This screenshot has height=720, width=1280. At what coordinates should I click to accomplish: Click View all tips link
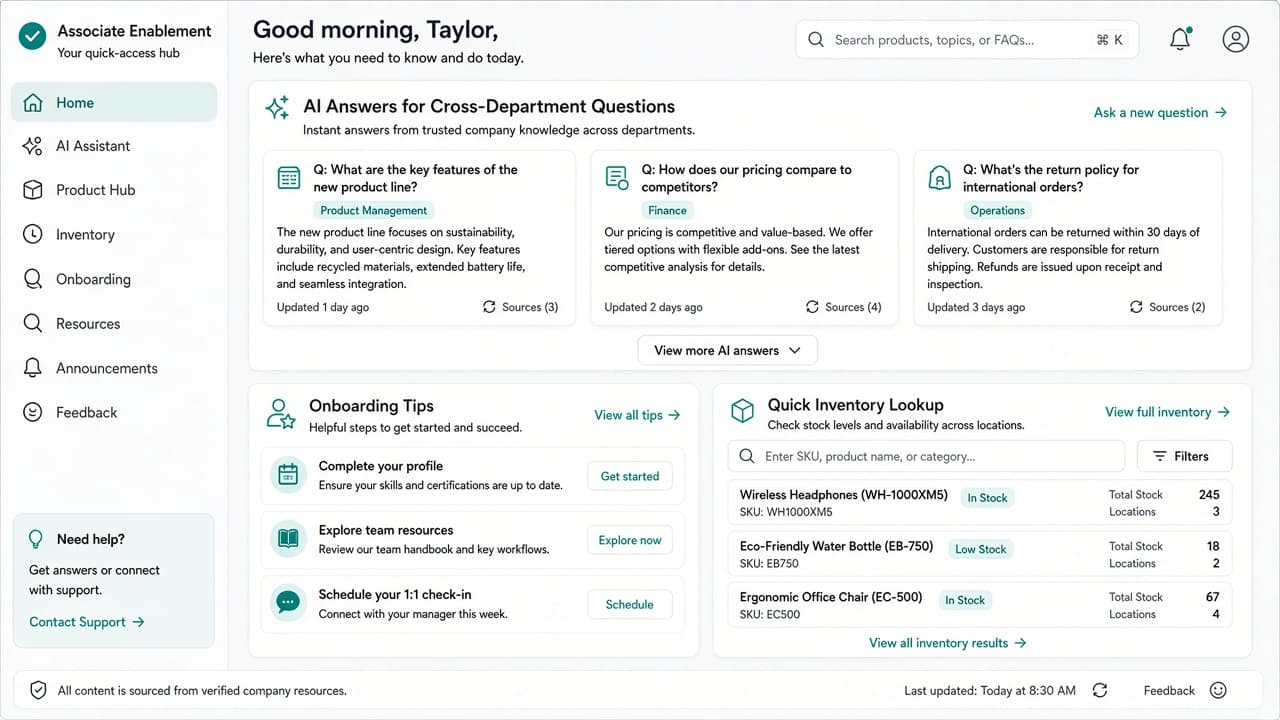(637, 415)
